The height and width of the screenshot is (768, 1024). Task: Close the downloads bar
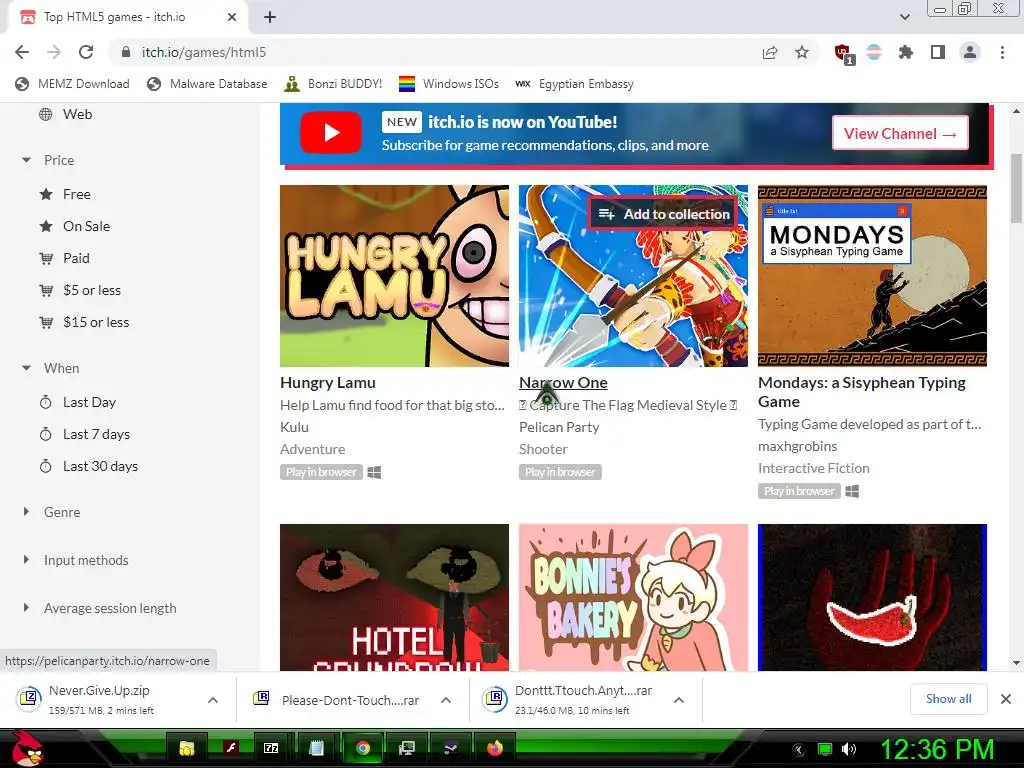point(1006,699)
